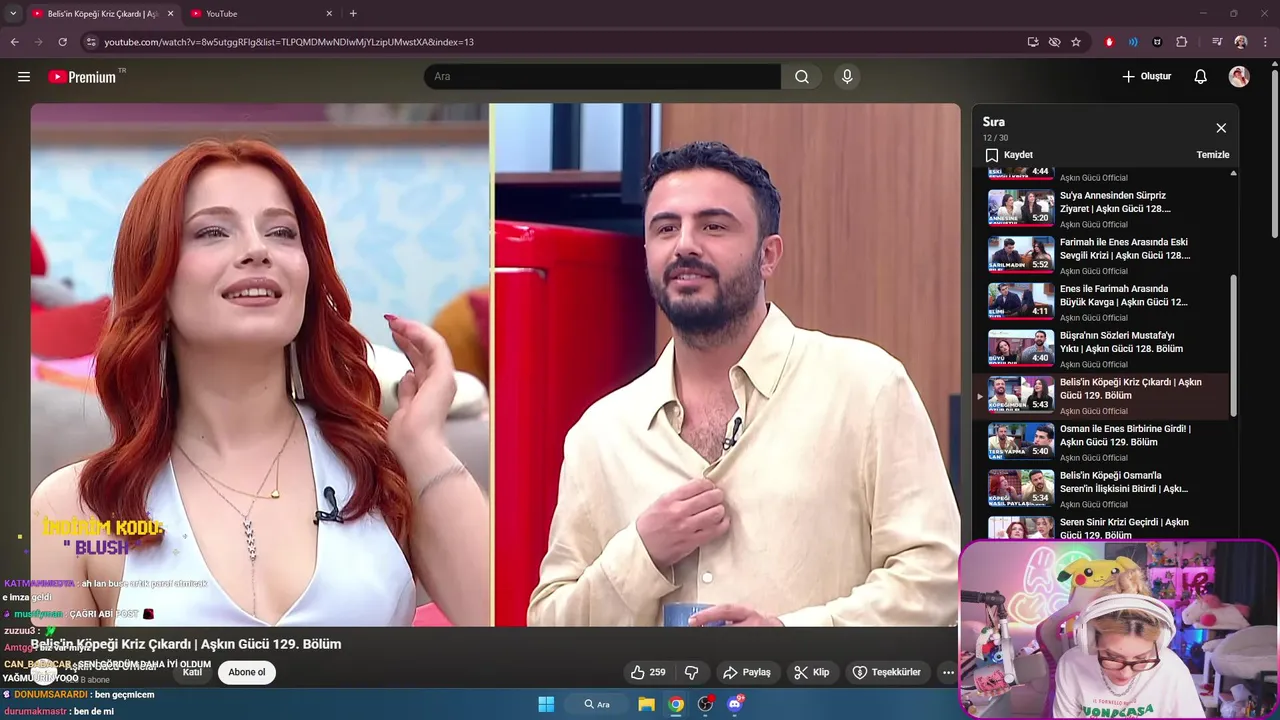Viewport: 1280px width, 720px height.
Task: Open Discord from taskbar
Action: [x=736, y=704]
